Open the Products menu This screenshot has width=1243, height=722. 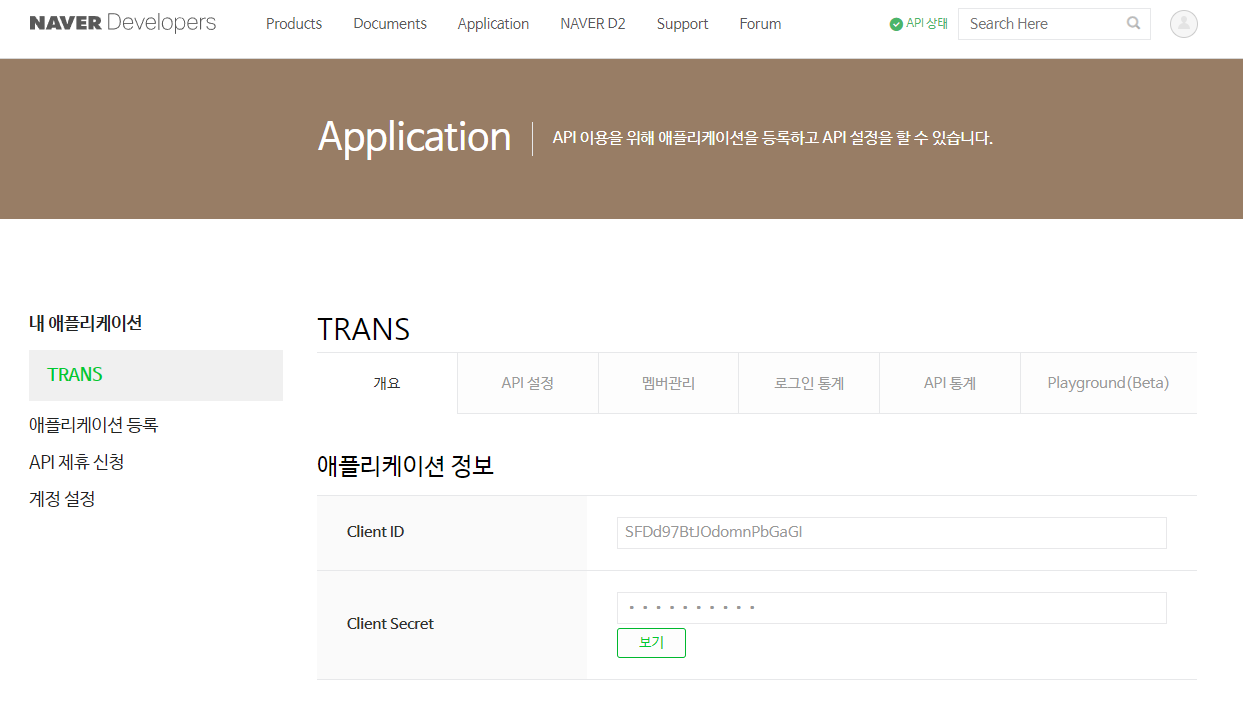(294, 24)
